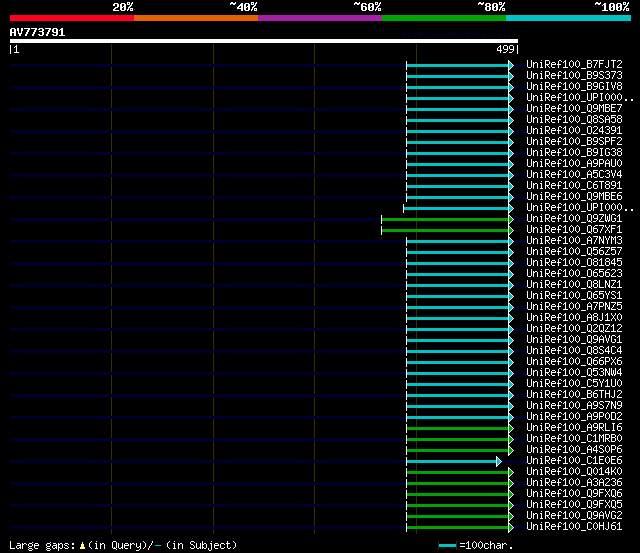The height and width of the screenshot is (553, 640).
Task: Click the cyan =100char. scale legend bar
Action: click(447, 546)
